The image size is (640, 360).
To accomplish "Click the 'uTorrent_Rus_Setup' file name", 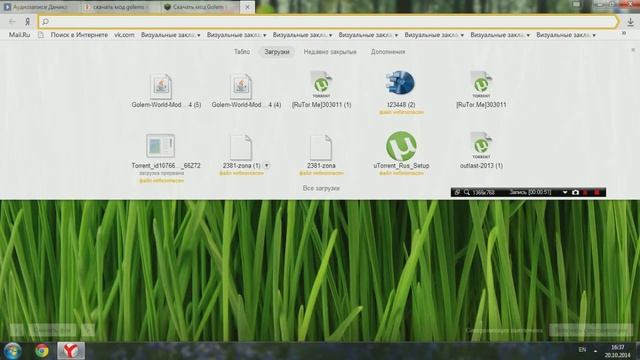I will pos(401,166).
